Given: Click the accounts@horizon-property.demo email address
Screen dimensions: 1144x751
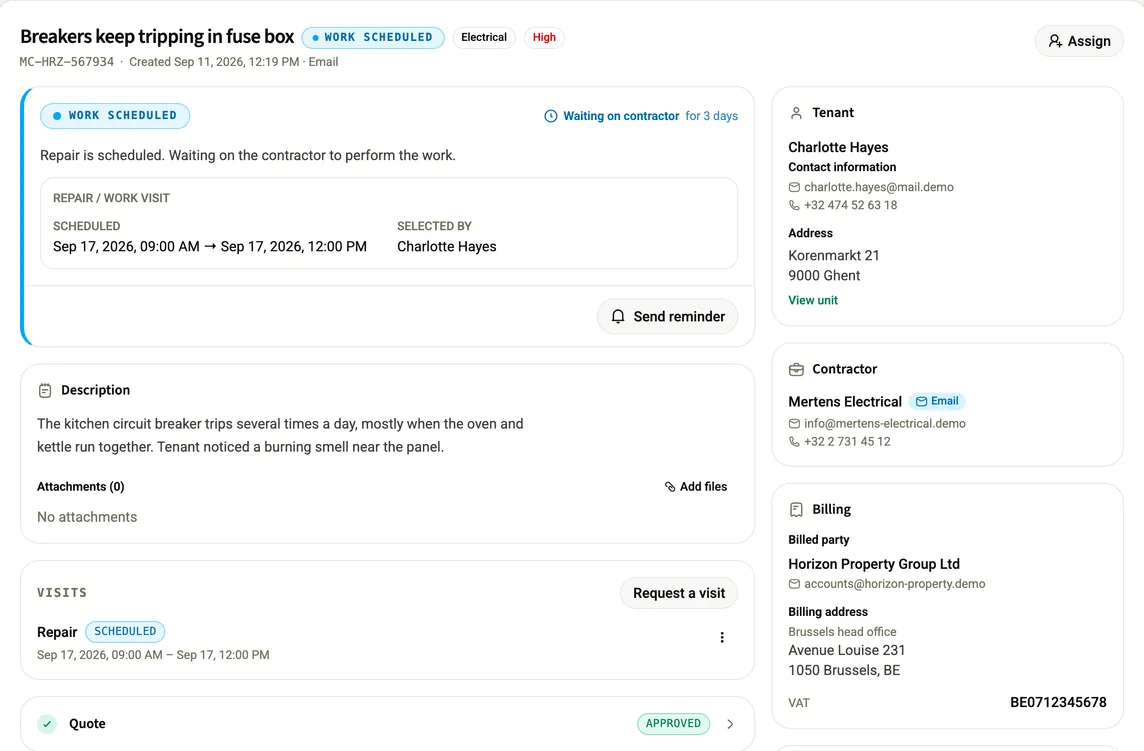Looking at the screenshot, I should (894, 585).
